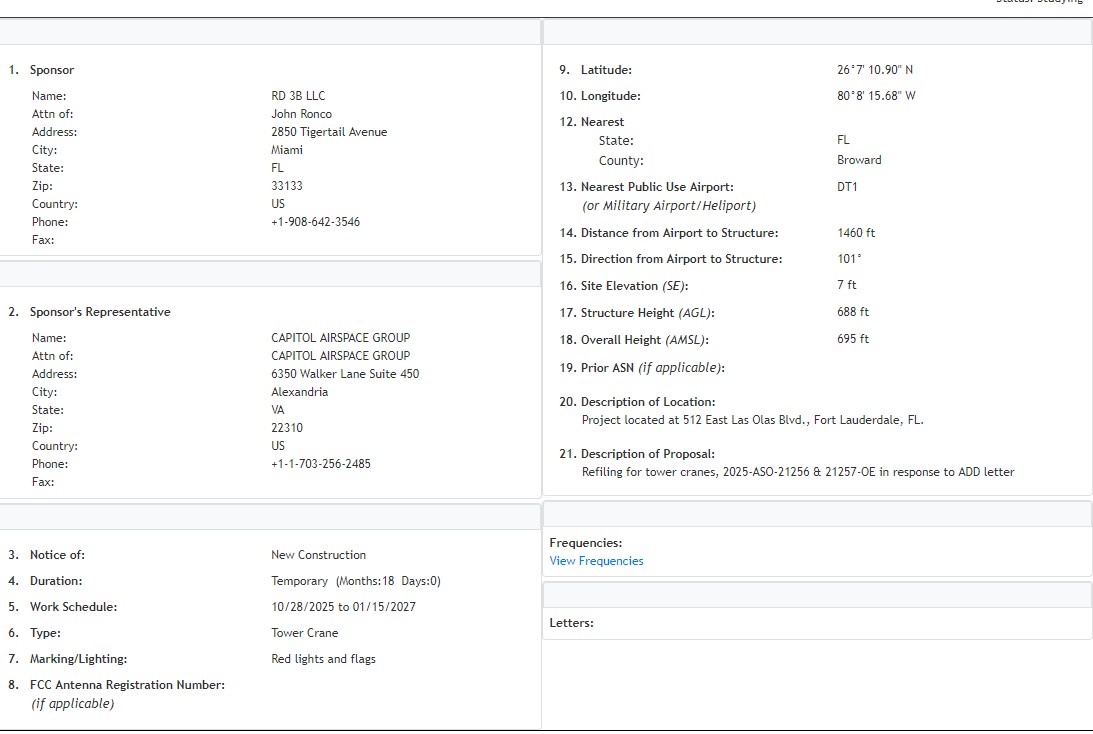Click the Sponsor section heading
1093x734 pixels.
pos(52,70)
